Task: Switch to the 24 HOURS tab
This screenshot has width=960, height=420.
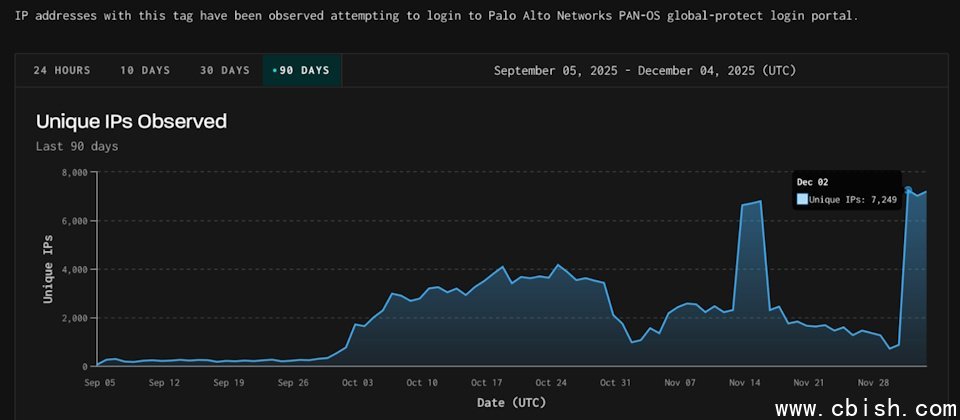Action: pos(62,70)
